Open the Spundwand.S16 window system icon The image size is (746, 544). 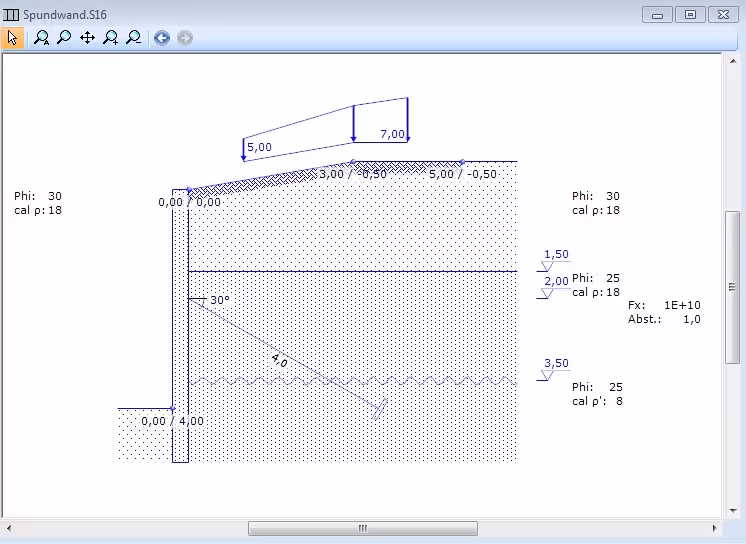point(11,14)
